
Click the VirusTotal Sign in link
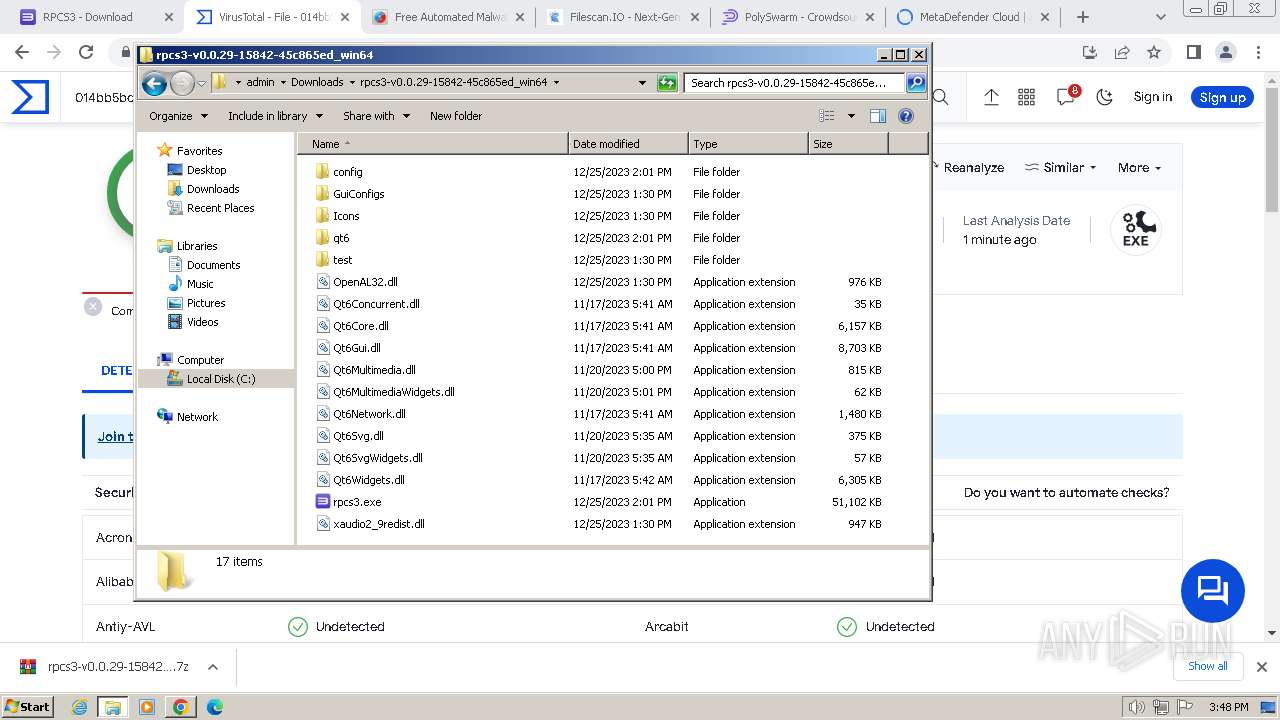1153,97
